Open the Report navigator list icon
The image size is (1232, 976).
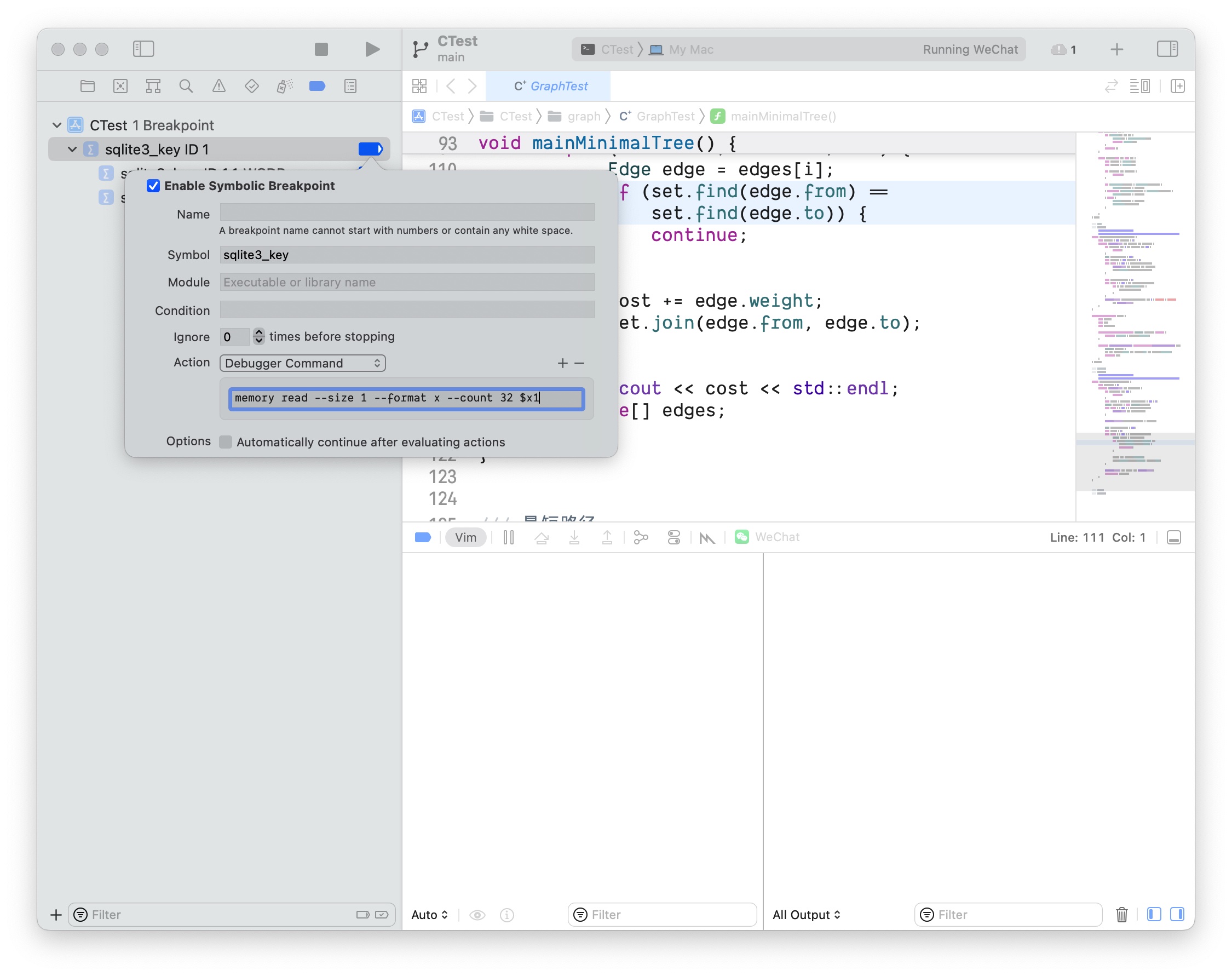(x=349, y=85)
